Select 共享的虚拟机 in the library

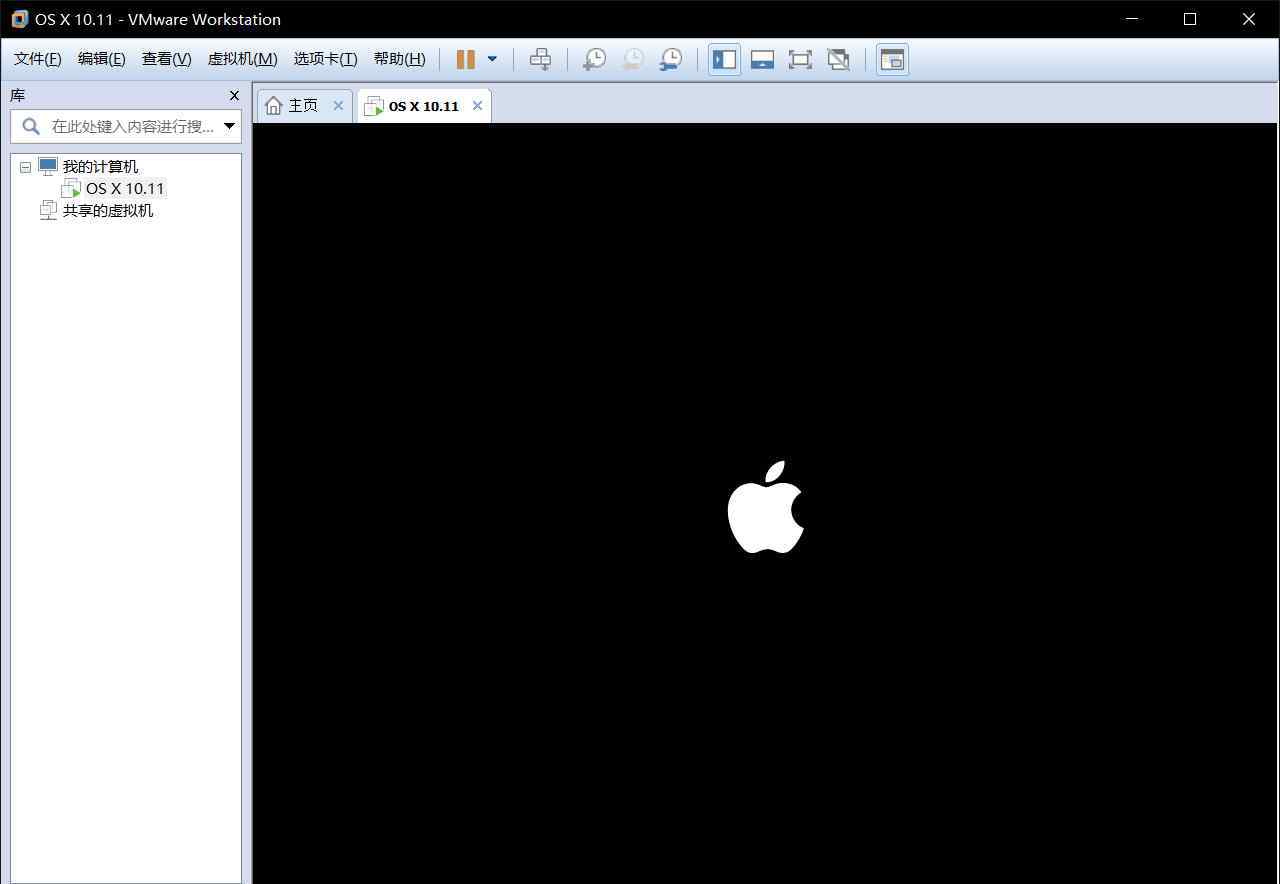[108, 210]
